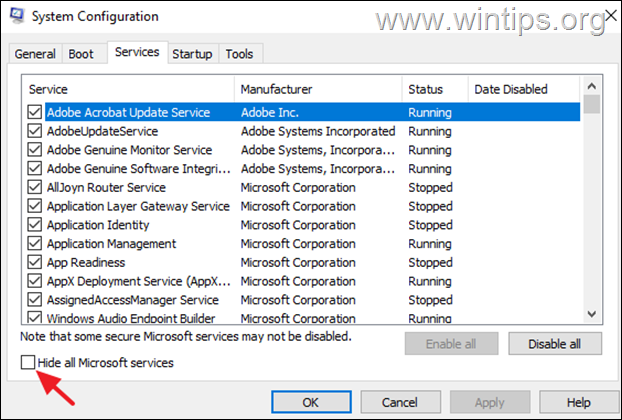
Task: Uncheck Adobe Acrobat Update Service
Action: coord(35,112)
